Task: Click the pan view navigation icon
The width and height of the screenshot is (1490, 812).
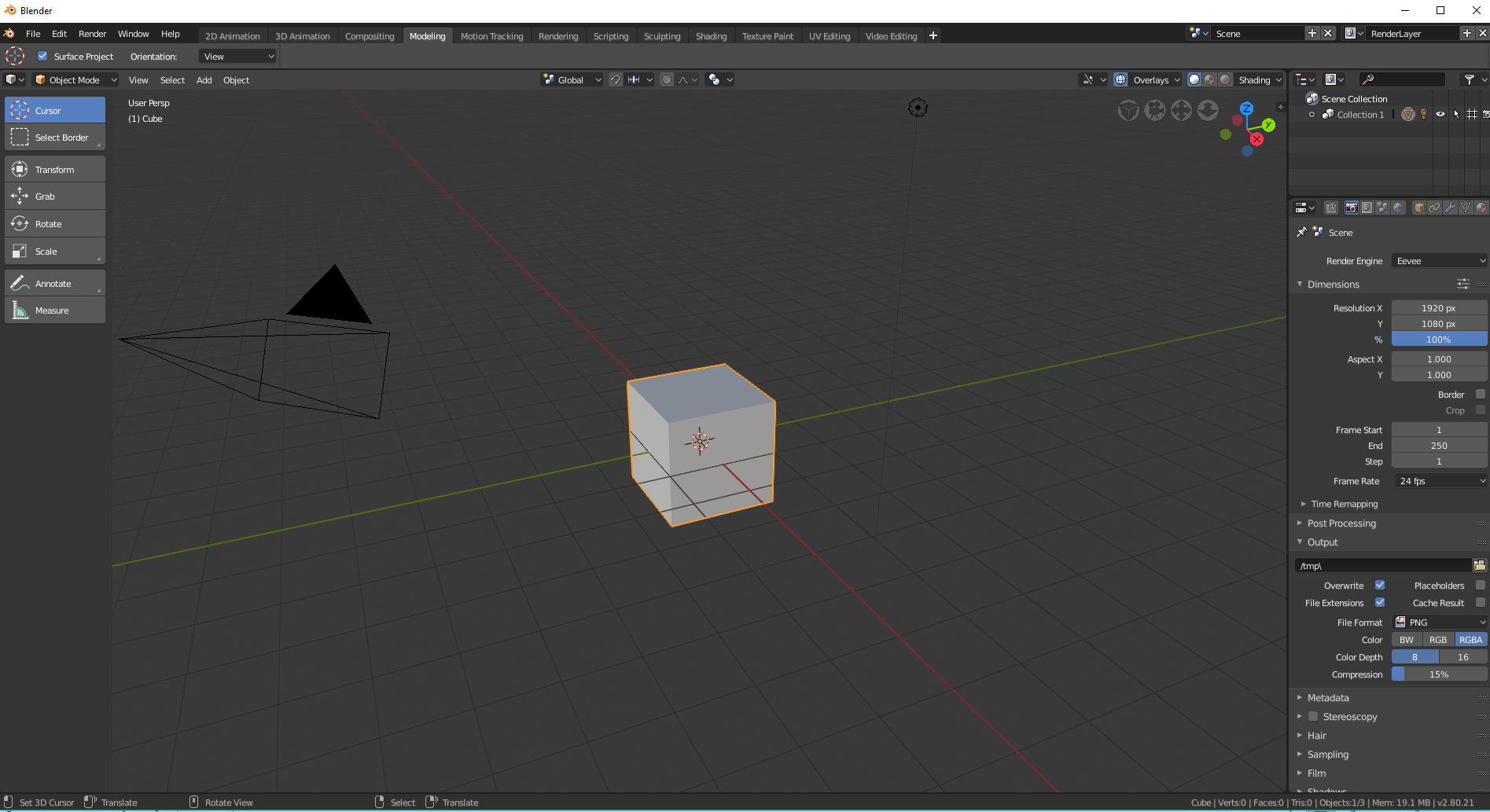Action: [1181, 111]
